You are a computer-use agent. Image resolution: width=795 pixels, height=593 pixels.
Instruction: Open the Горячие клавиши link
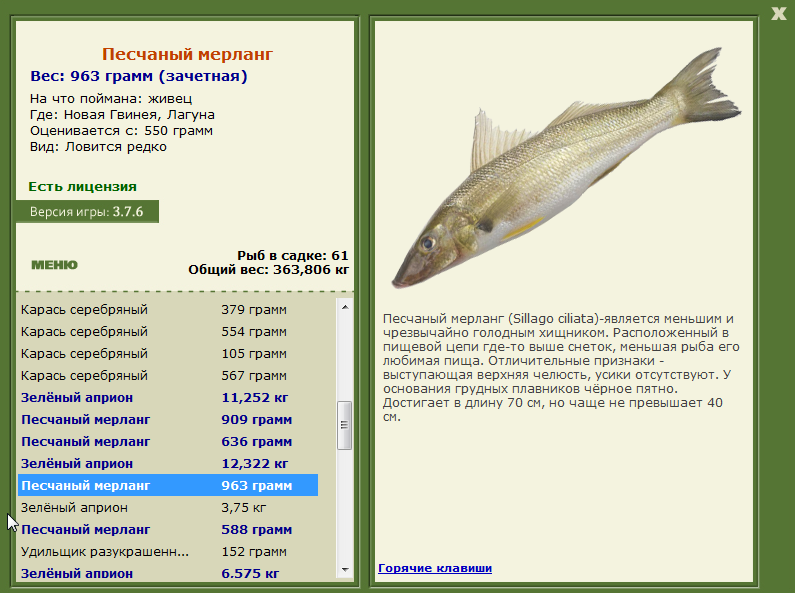tap(435, 568)
